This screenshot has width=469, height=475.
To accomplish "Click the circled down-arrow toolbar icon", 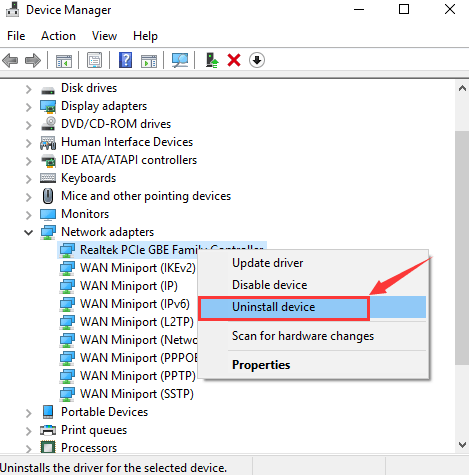I will (257, 60).
